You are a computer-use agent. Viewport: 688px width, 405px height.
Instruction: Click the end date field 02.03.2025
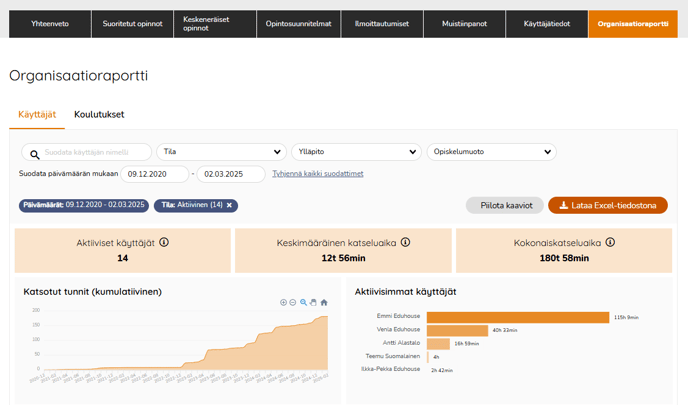click(x=231, y=174)
